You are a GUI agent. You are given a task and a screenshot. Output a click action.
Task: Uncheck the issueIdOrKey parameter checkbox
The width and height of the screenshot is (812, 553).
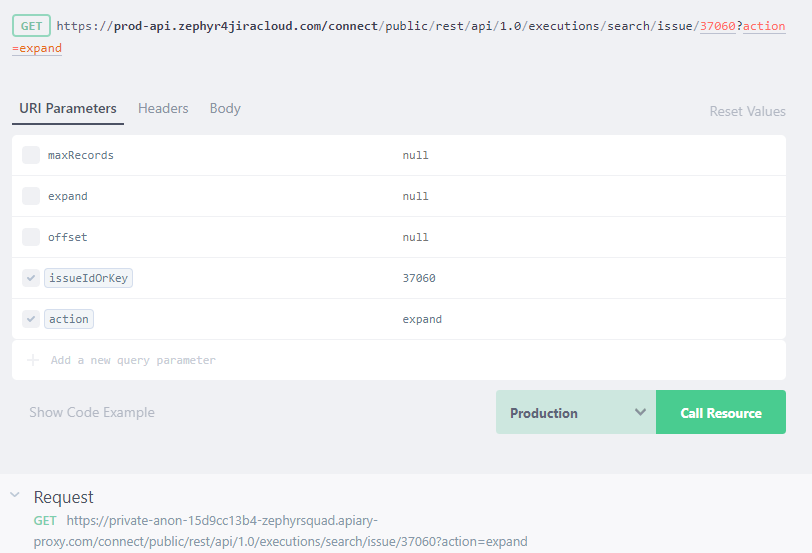click(31, 278)
